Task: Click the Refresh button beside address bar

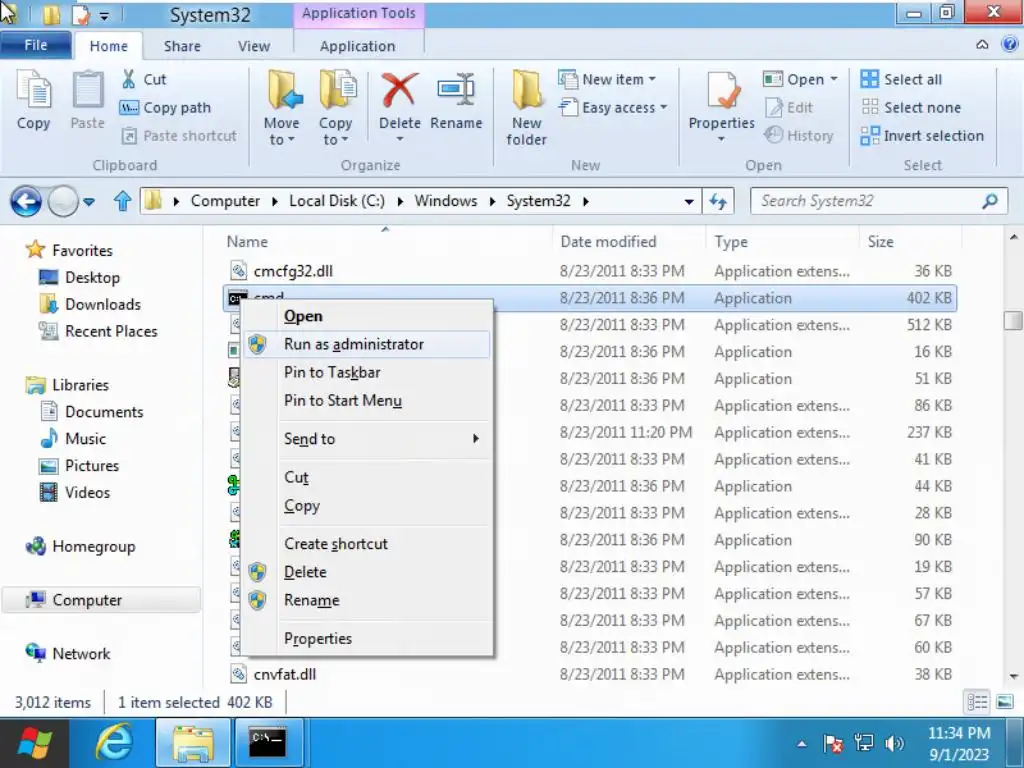Action: coord(718,201)
